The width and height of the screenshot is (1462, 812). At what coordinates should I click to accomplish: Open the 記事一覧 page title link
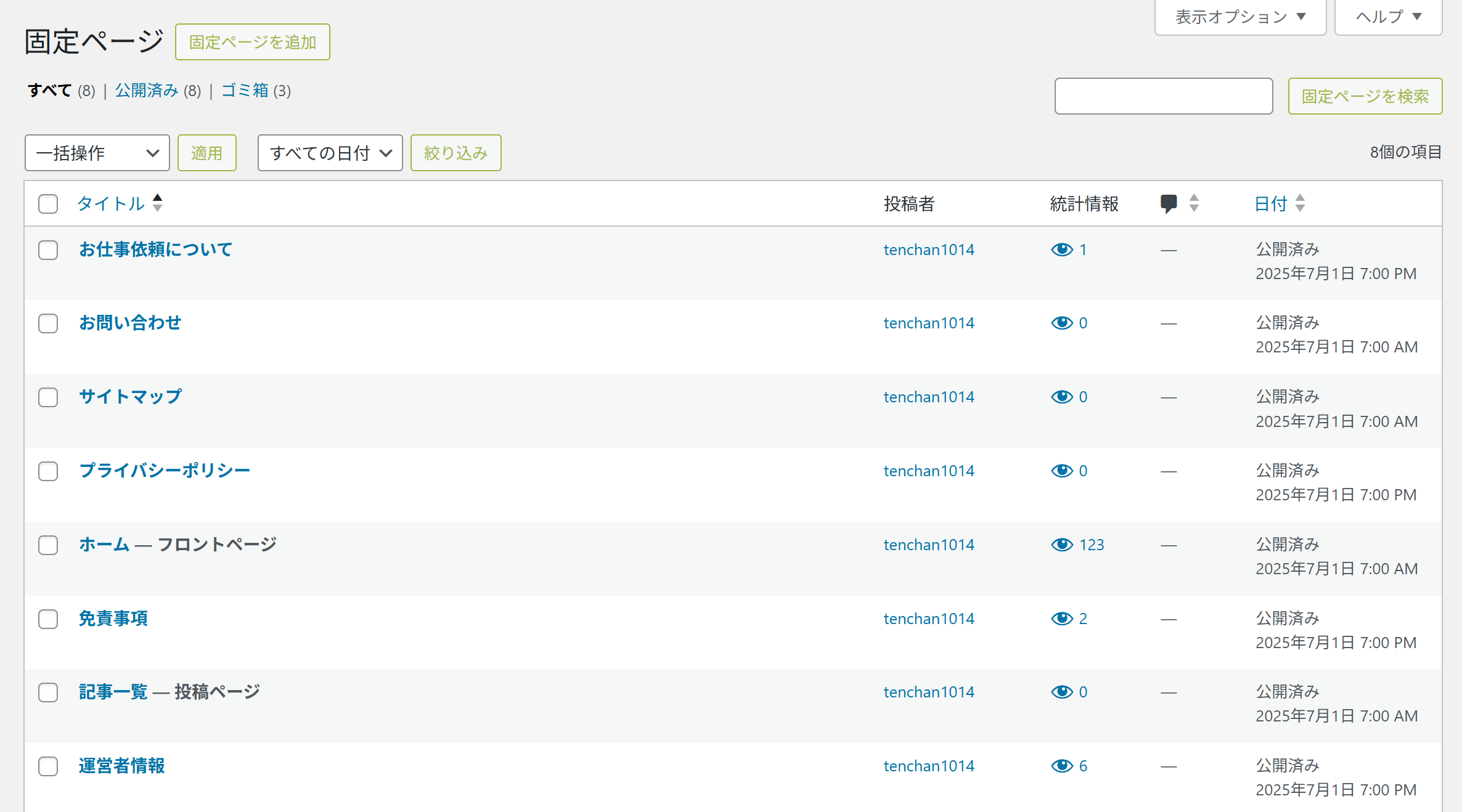point(113,692)
